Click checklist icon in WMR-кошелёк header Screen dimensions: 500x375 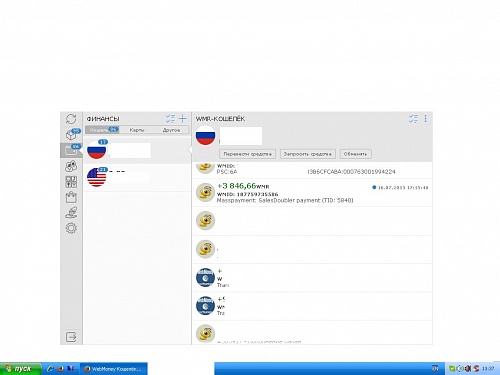point(413,119)
